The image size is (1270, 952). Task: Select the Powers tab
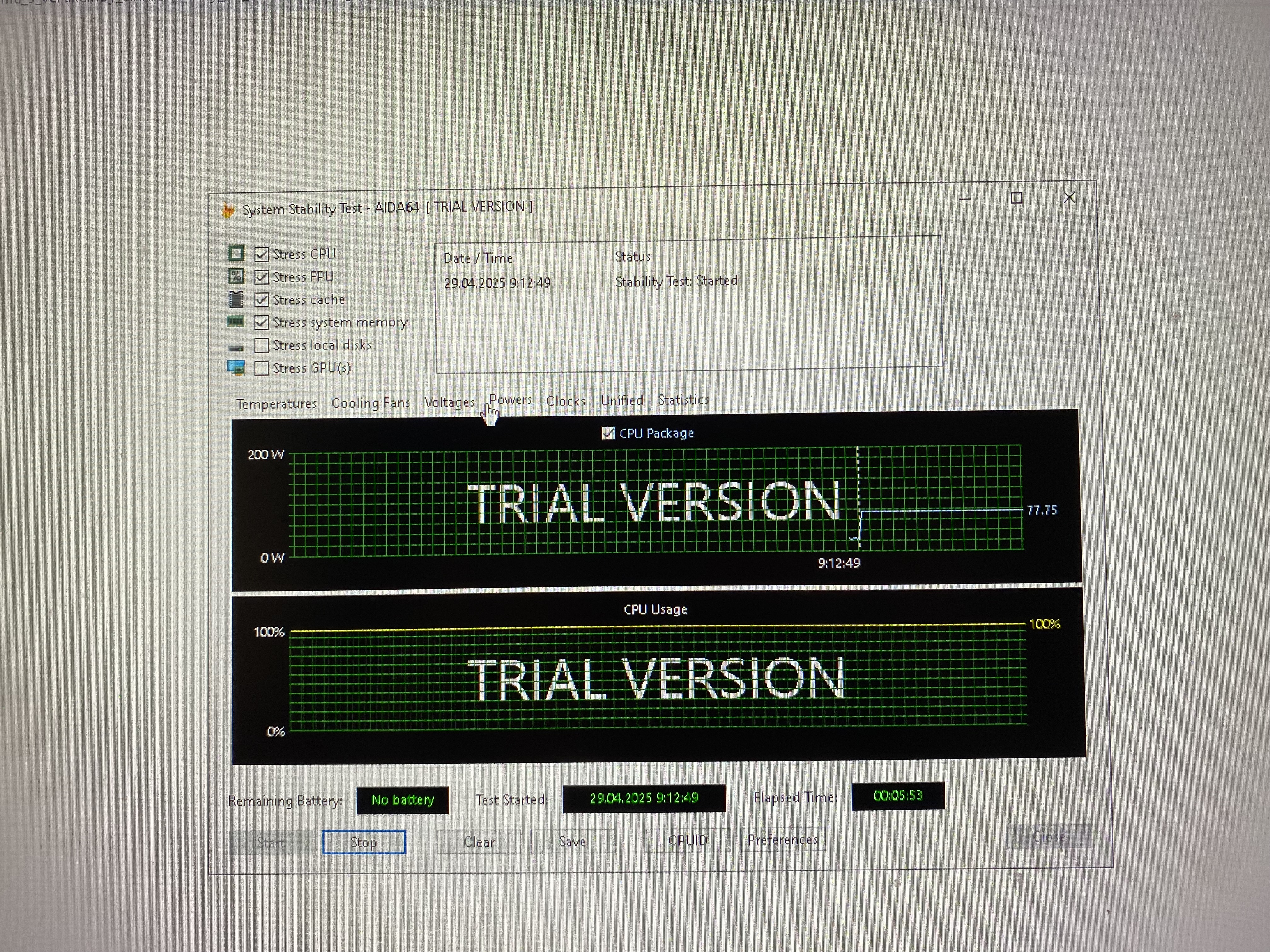pos(510,400)
